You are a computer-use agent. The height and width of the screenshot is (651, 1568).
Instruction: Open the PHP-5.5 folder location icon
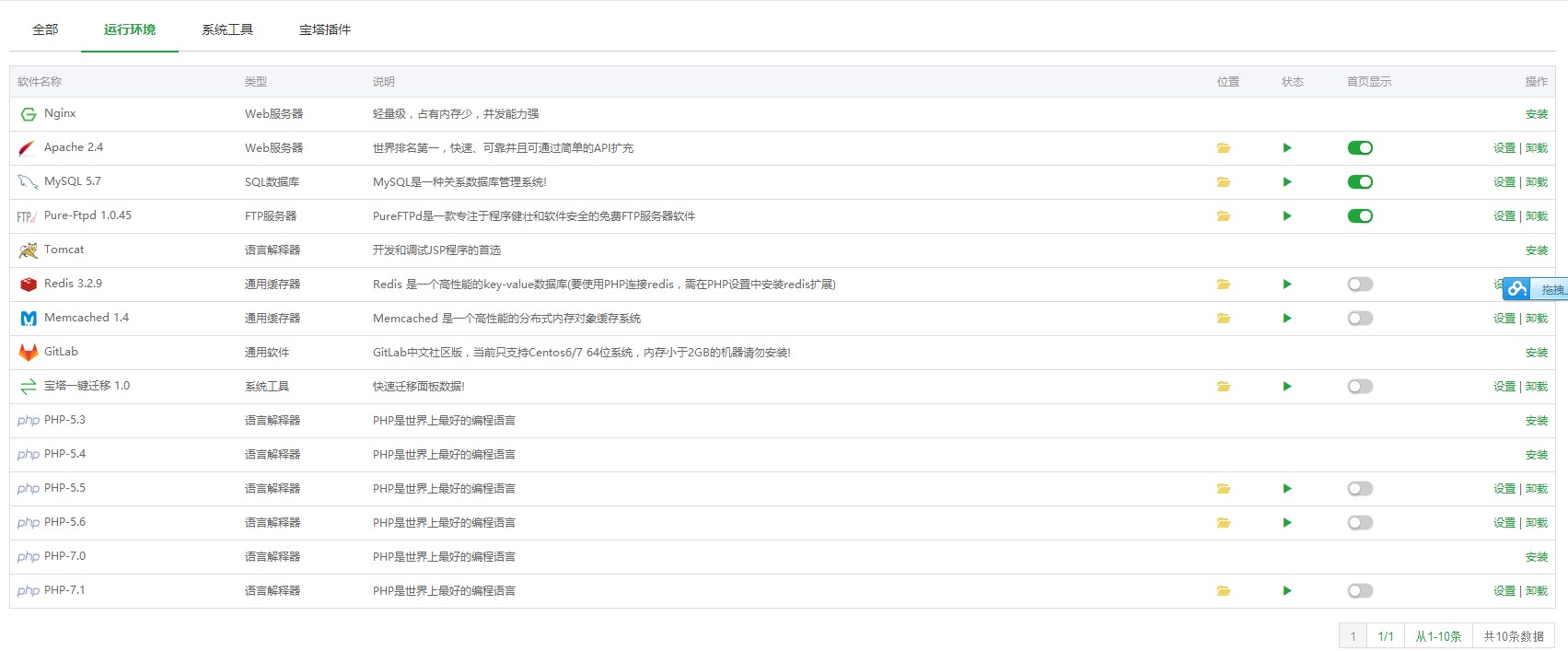(x=1223, y=489)
